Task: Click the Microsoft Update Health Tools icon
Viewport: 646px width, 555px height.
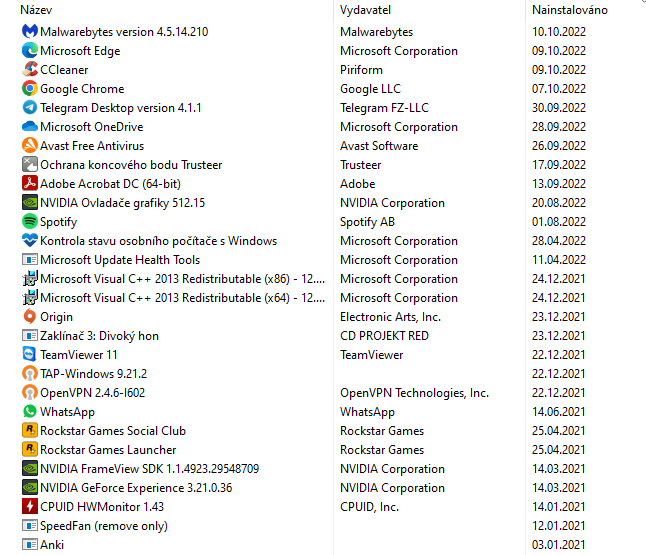Action: (x=30, y=260)
